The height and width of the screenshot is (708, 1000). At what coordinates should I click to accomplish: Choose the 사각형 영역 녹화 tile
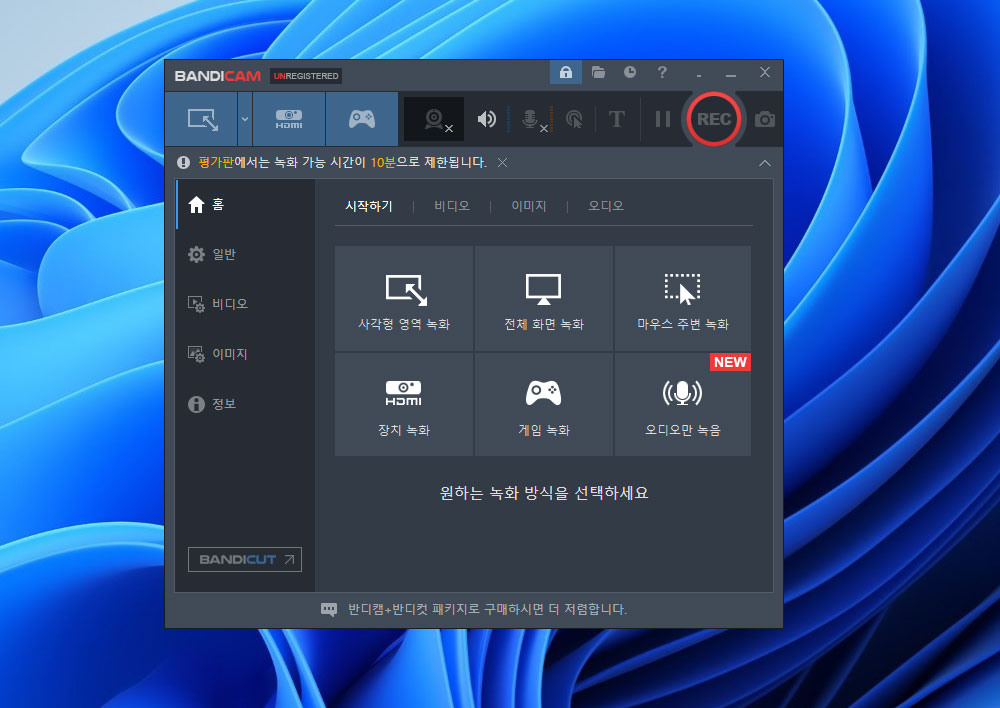tap(404, 299)
